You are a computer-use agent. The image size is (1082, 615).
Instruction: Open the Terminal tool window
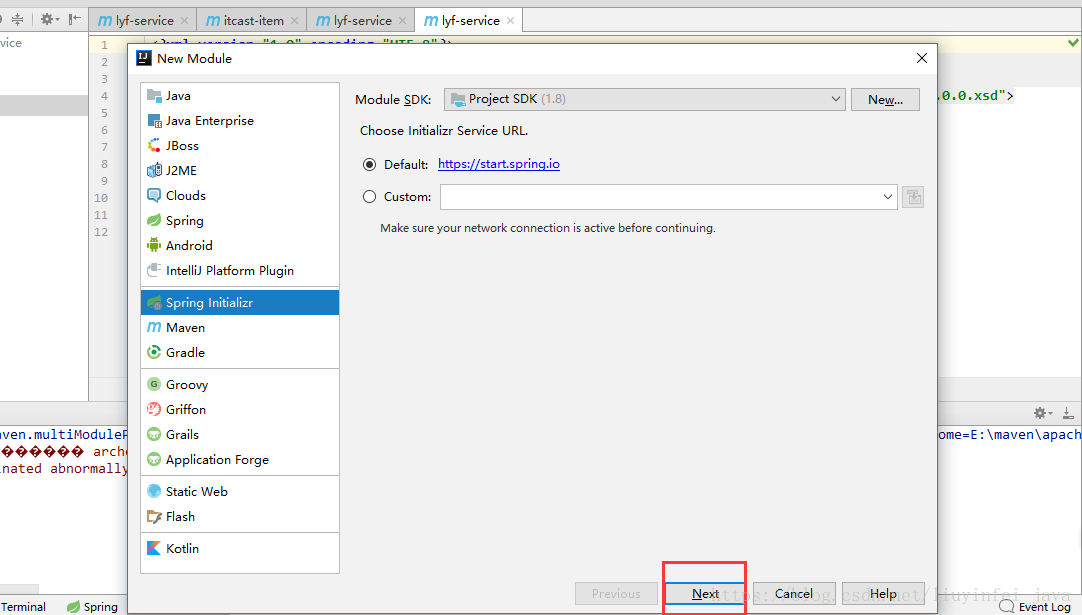pyautogui.click(x=23, y=607)
